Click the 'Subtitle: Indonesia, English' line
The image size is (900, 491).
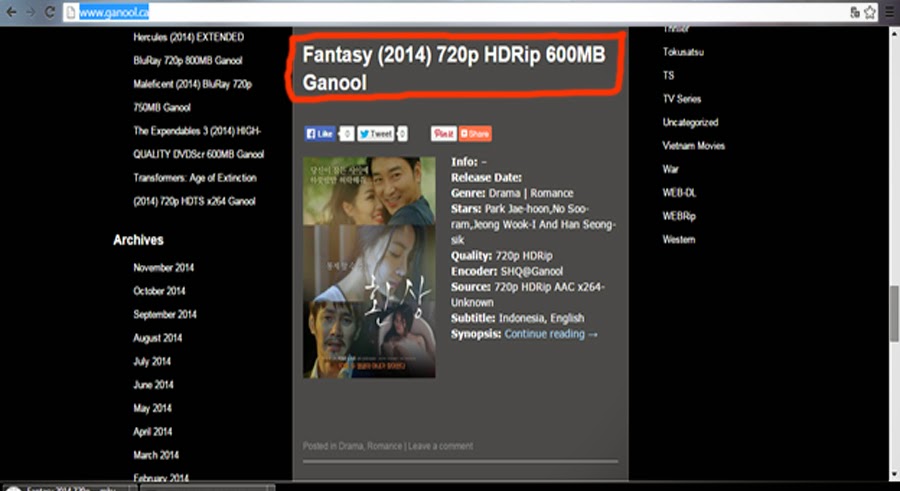coord(517,318)
